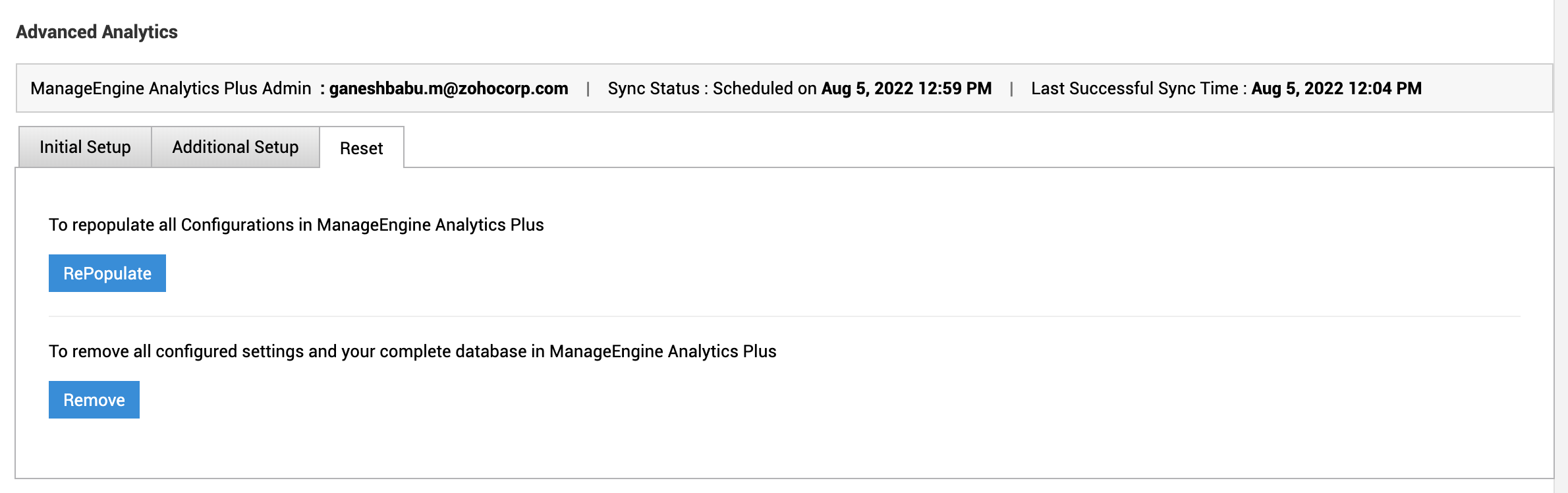Click the Sync Status label
This screenshot has height=493, width=1568.
click(x=653, y=88)
